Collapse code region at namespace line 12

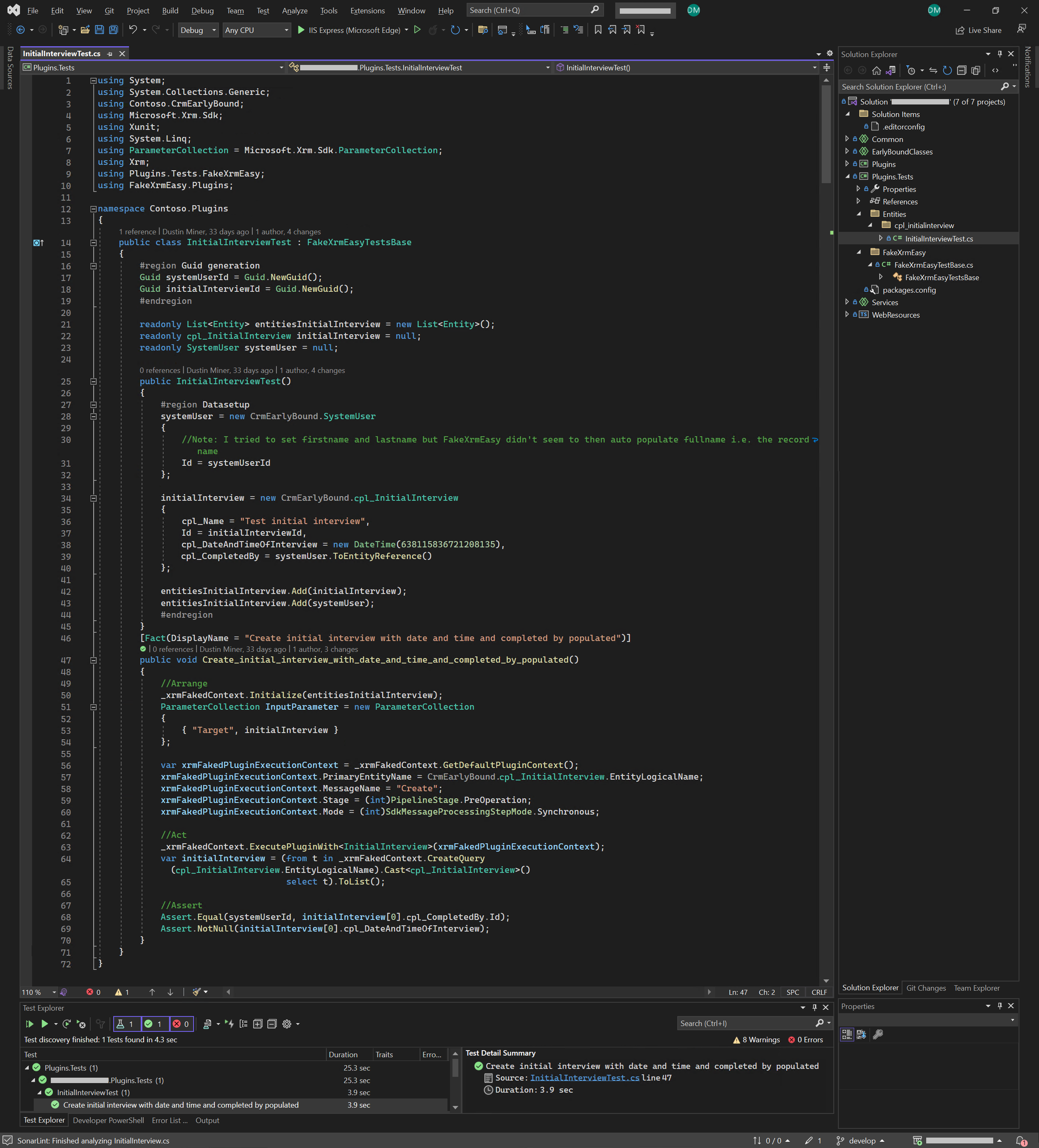[93, 209]
